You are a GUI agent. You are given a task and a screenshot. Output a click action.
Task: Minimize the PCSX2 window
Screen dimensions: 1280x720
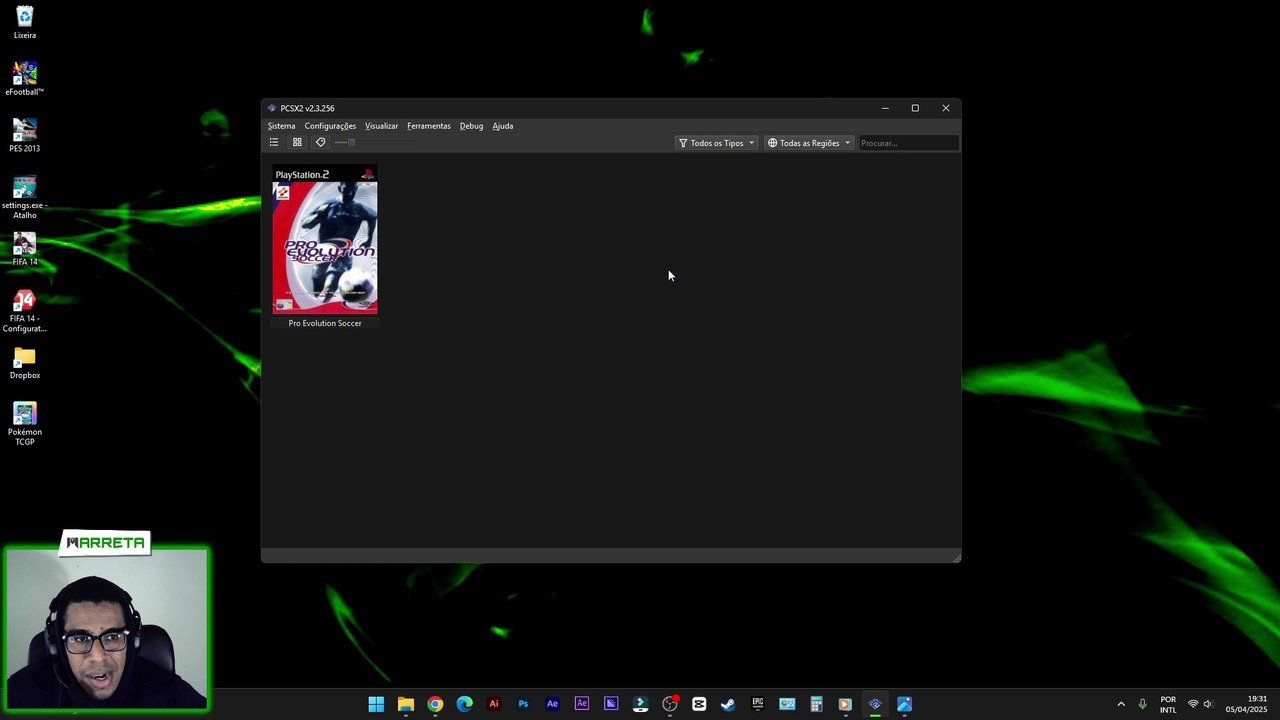point(885,108)
